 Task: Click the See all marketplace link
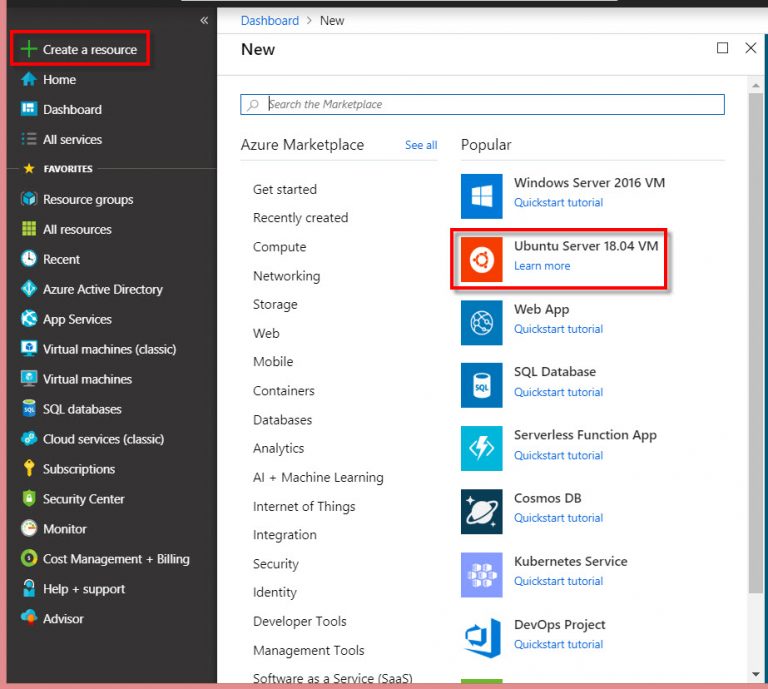tap(421, 145)
